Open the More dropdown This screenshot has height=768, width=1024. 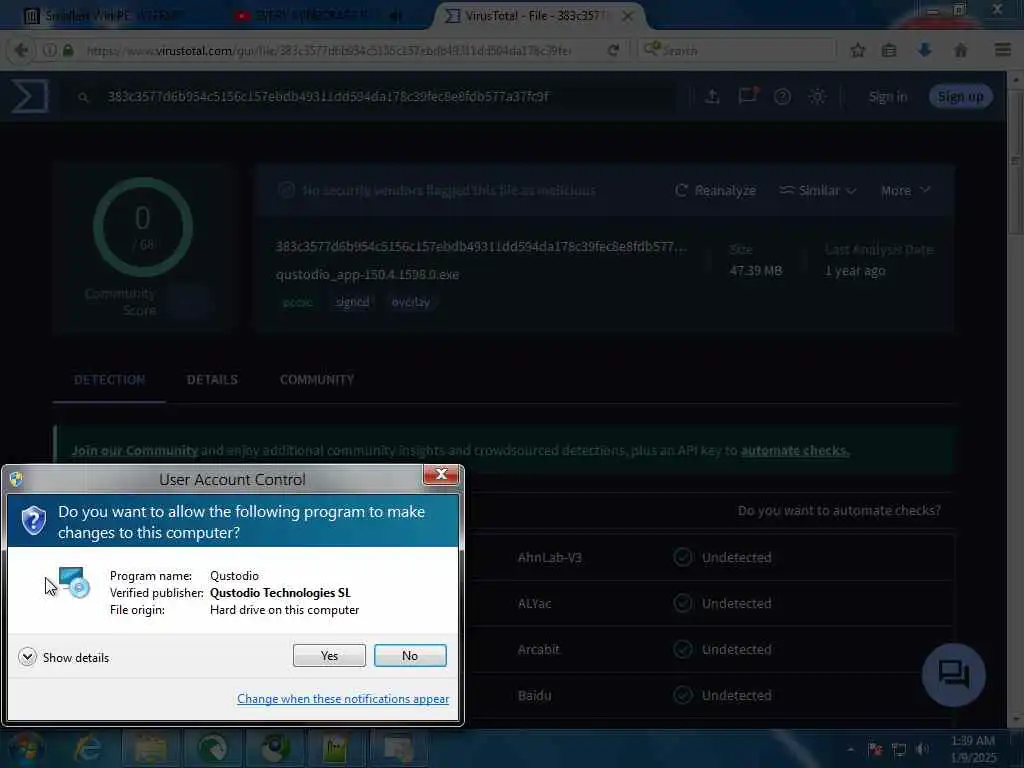tap(905, 190)
